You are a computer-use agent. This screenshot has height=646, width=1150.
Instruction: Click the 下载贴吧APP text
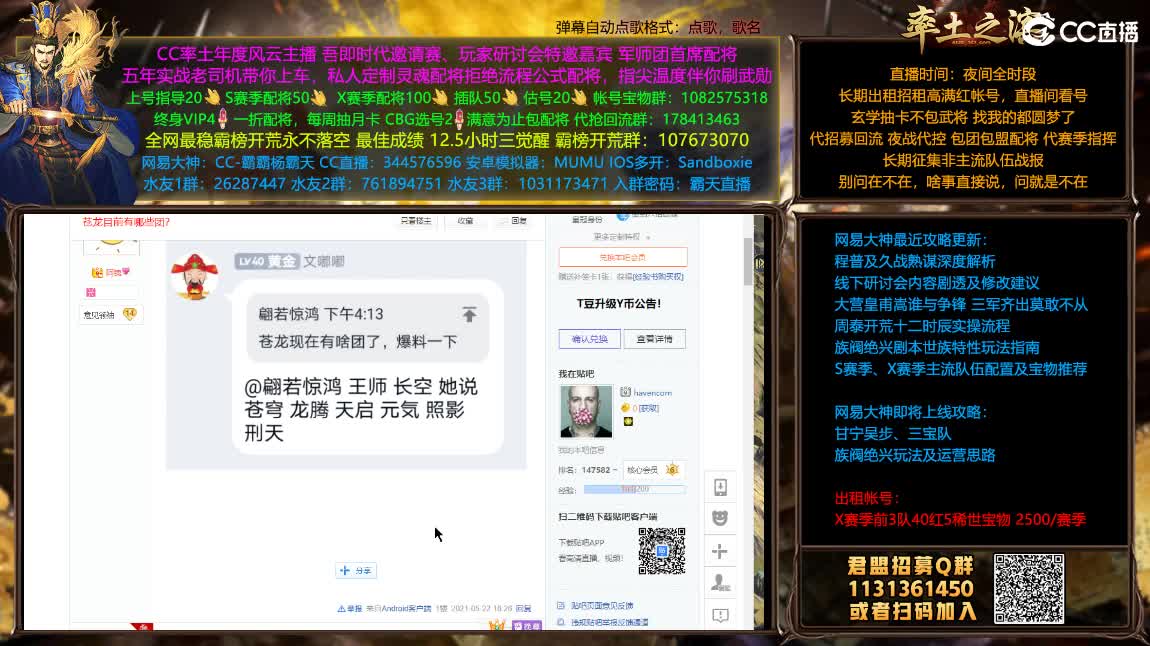tap(581, 543)
